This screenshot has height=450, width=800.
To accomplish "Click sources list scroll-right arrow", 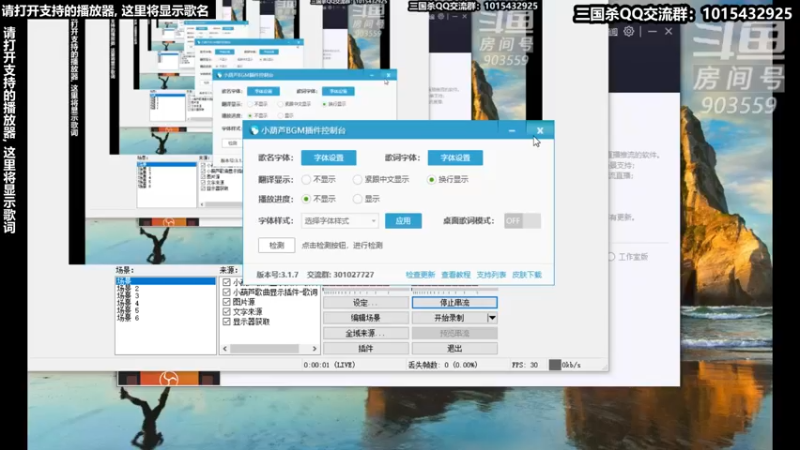I will (314, 349).
